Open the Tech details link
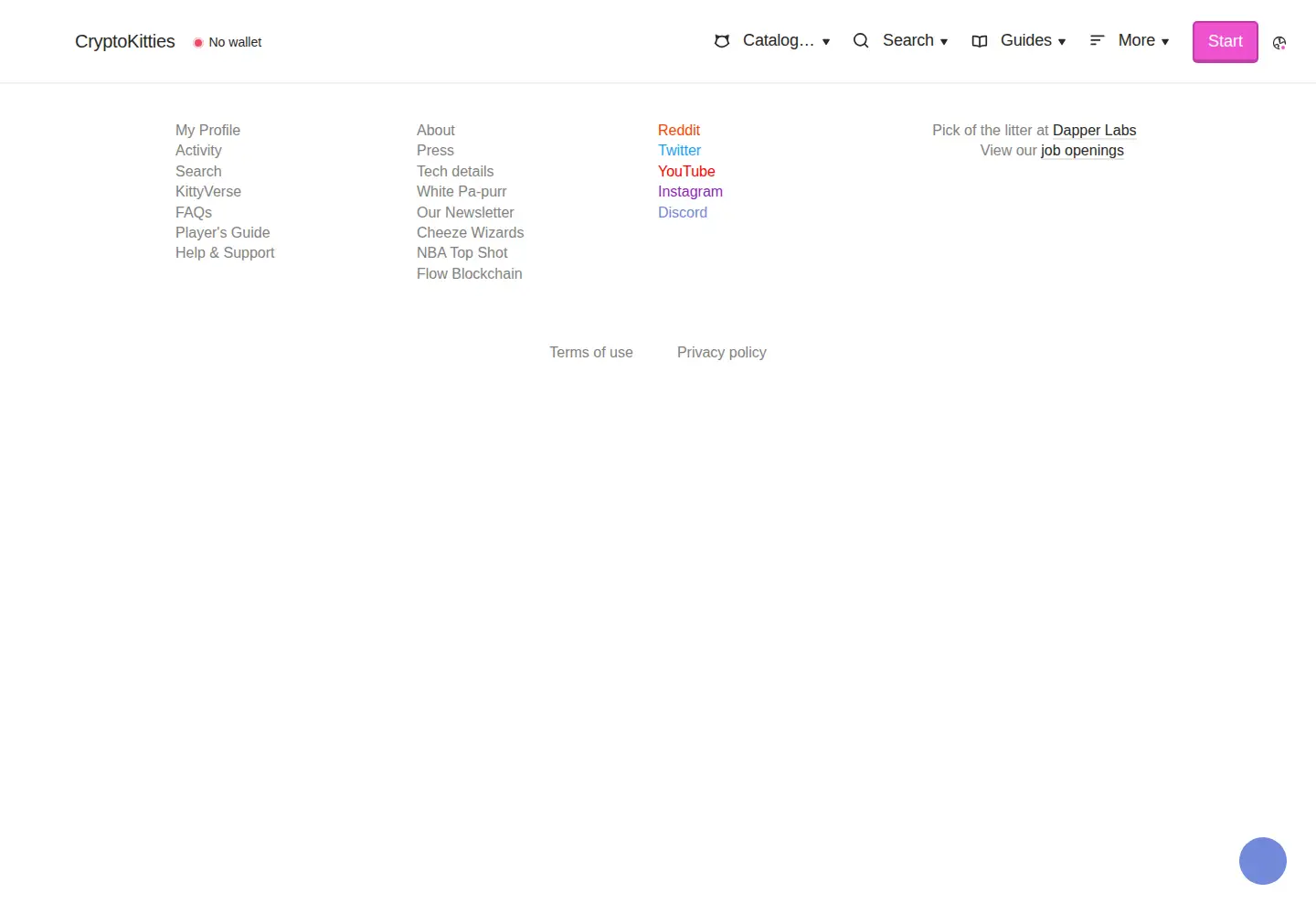The height and width of the screenshot is (914, 1316). [455, 171]
